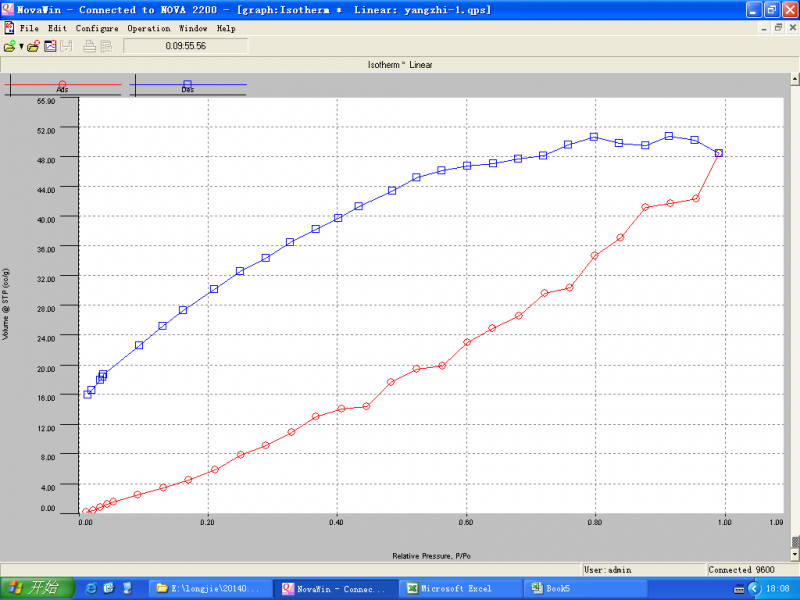Open the Configure menu
The height and width of the screenshot is (600, 800).
click(x=97, y=28)
